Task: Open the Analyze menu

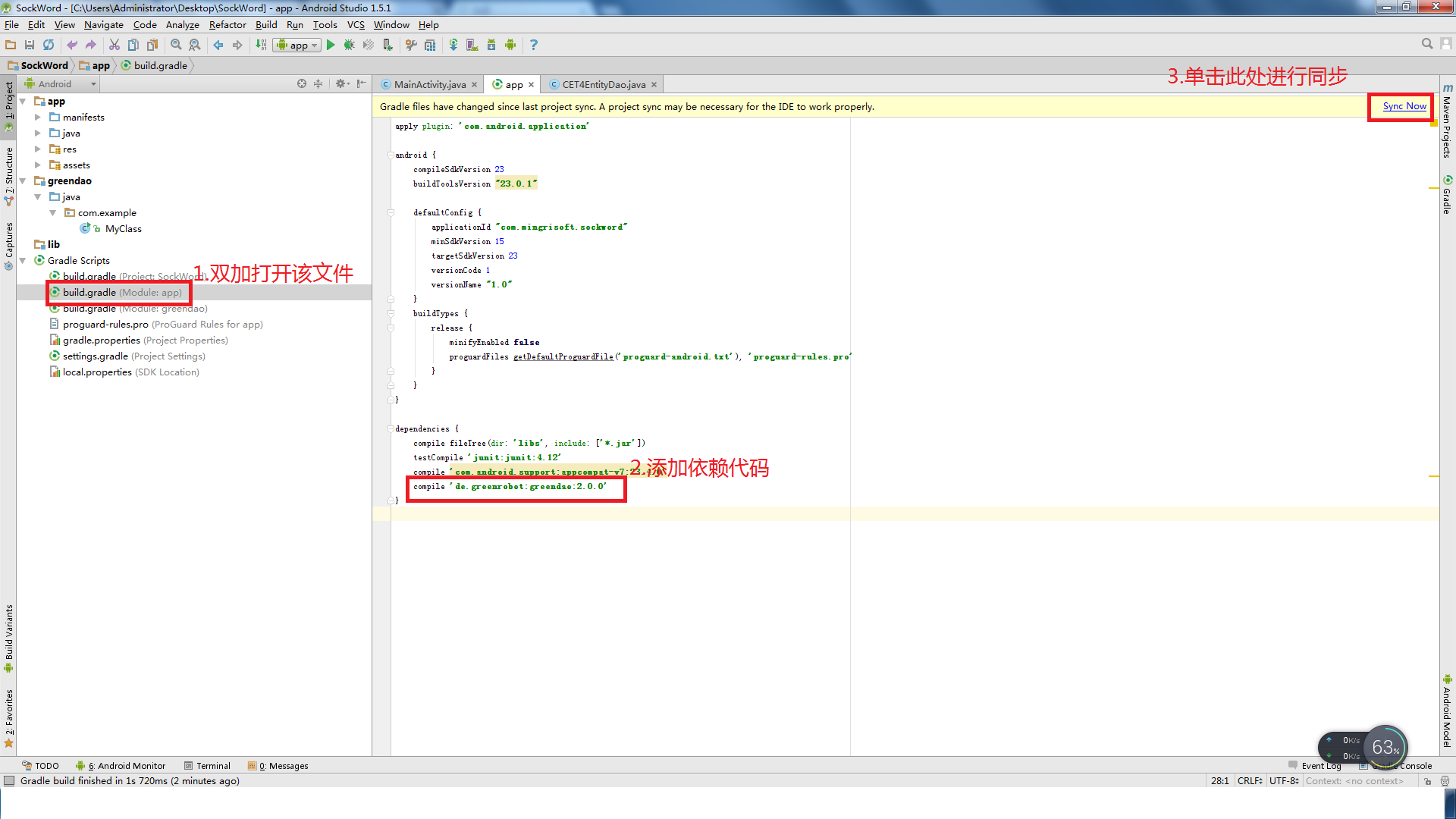Action: coord(183,24)
